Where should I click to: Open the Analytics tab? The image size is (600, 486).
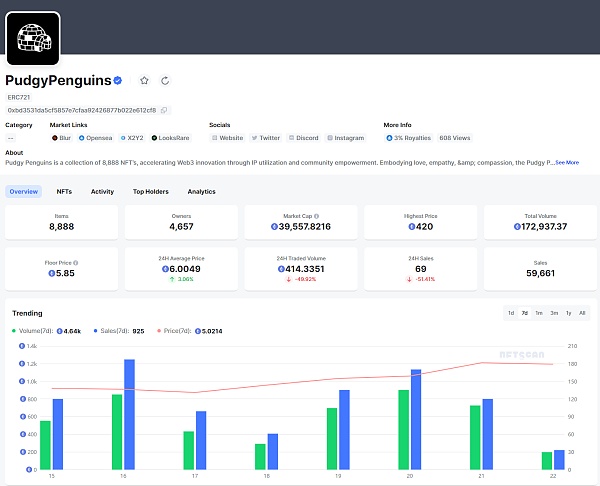click(x=202, y=192)
